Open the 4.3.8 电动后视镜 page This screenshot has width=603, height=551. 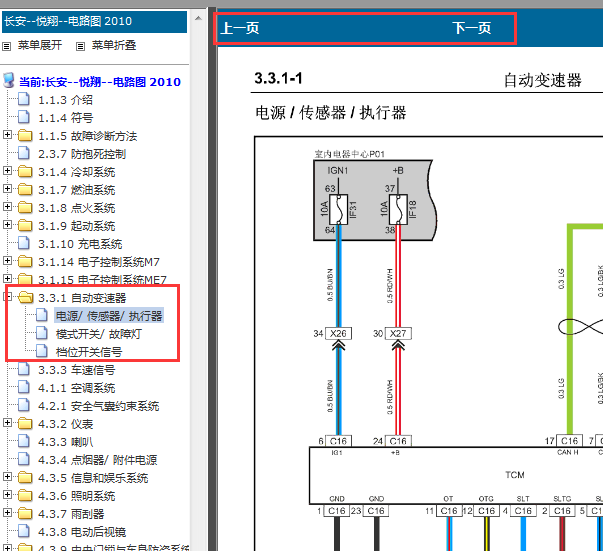pos(82,533)
